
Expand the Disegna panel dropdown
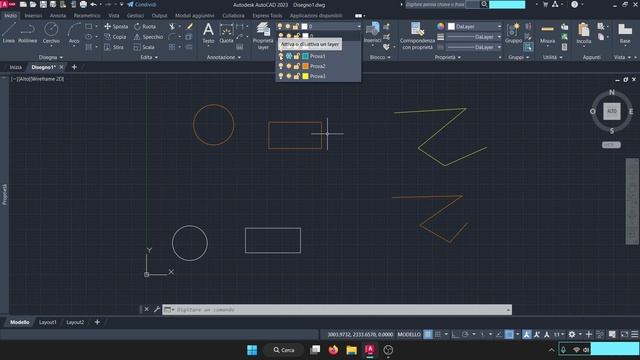[x=51, y=58]
